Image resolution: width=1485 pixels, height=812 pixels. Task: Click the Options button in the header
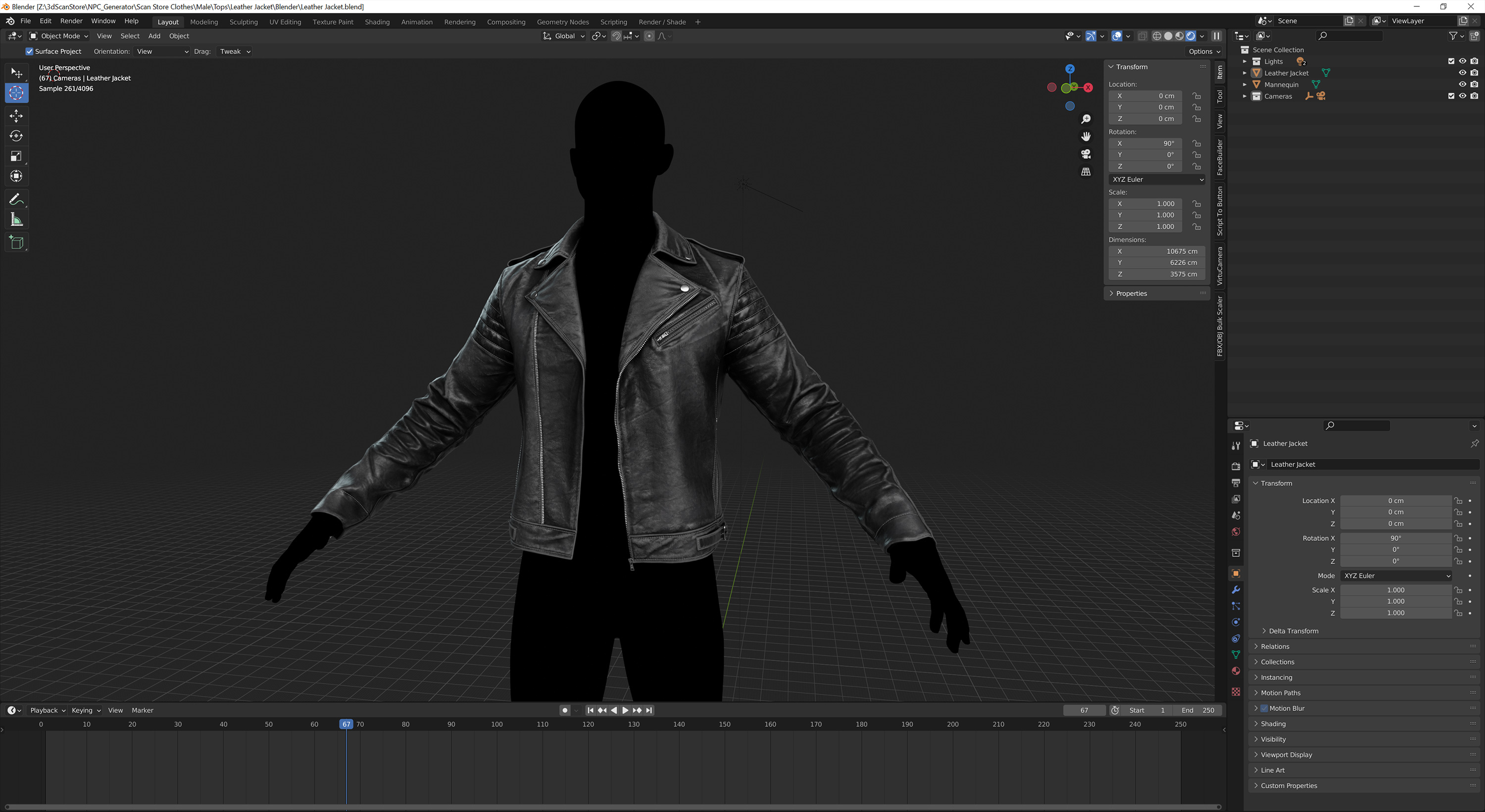(x=1202, y=51)
